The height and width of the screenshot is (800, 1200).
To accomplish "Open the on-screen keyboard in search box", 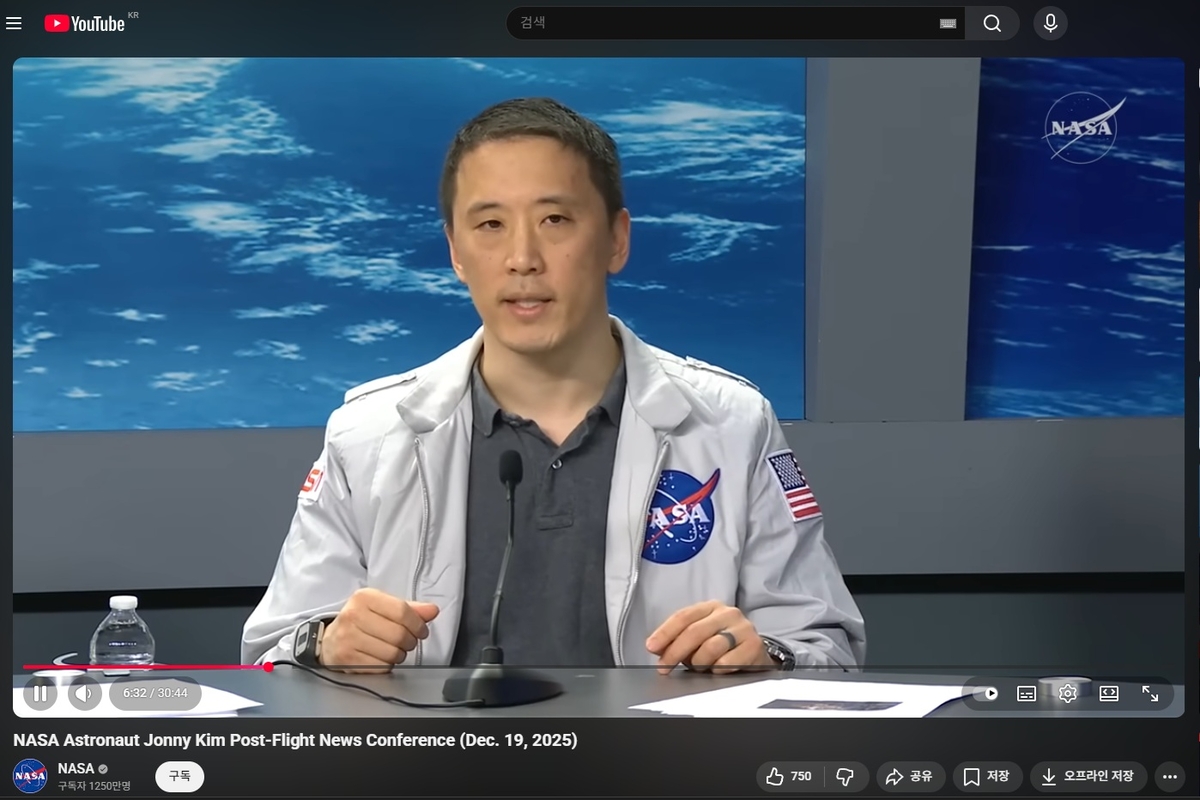I will coord(948,24).
